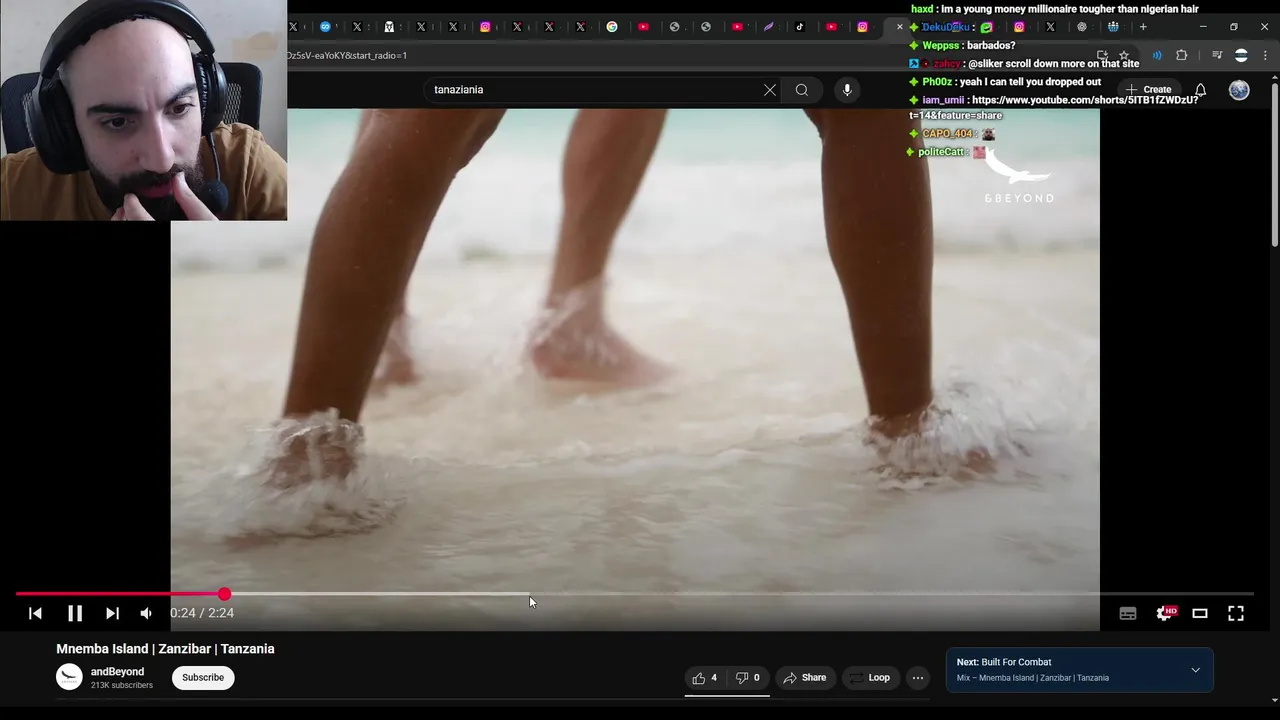Open the andBeyond channel avatar

tap(69, 677)
